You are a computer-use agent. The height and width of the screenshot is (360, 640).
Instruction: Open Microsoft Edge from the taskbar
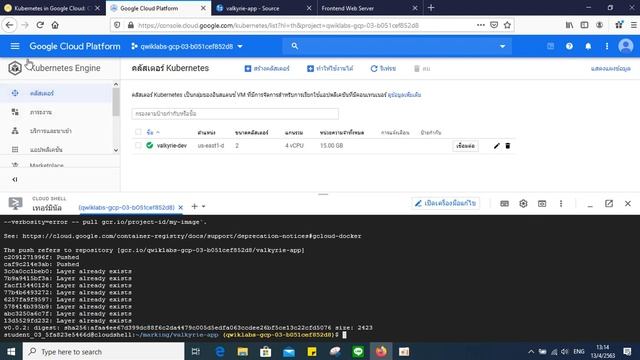point(220,351)
